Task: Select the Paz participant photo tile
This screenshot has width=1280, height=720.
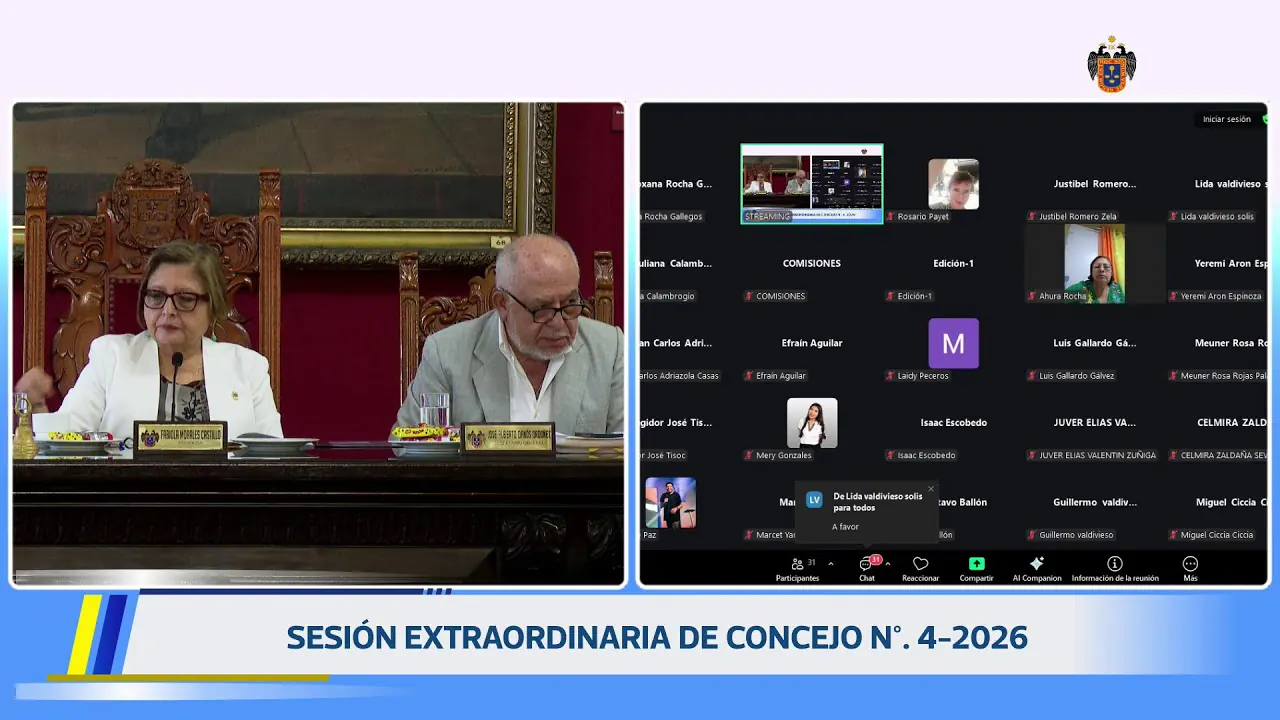Action: (x=670, y=503)
